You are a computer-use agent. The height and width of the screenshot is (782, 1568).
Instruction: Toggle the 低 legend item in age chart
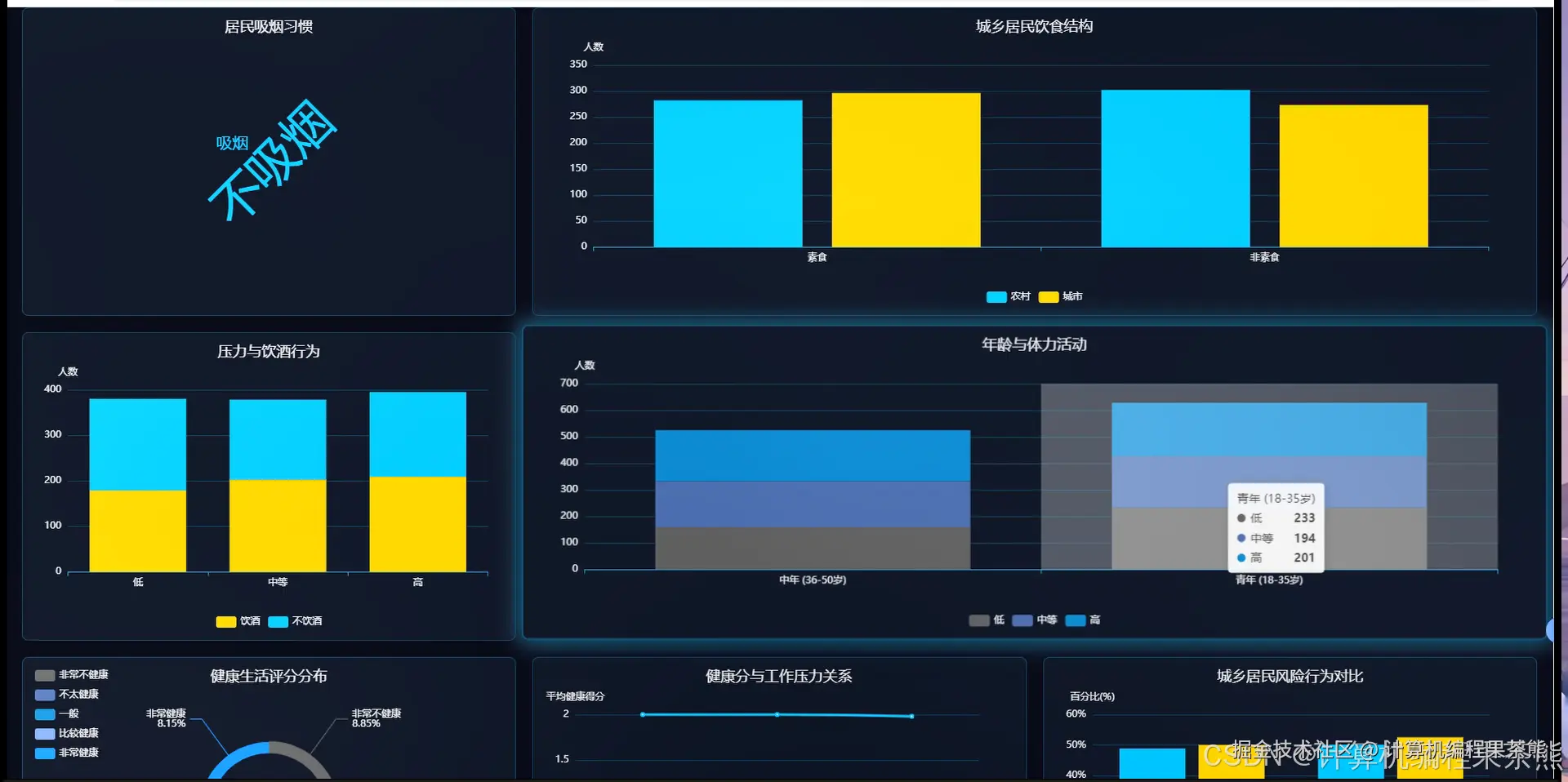(x=987, y=620)
